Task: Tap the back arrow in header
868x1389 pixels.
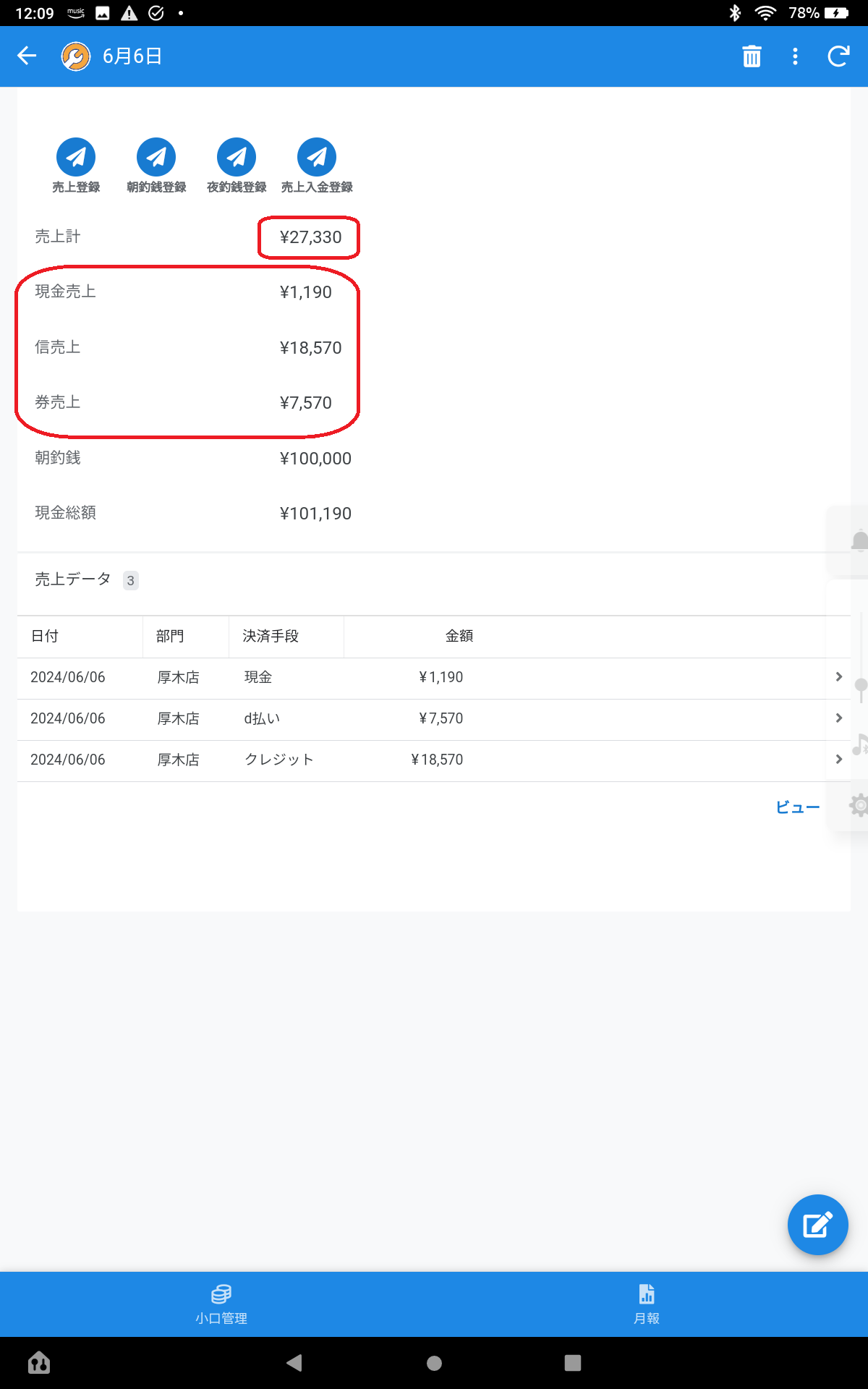Action: (x=27, y=56)
